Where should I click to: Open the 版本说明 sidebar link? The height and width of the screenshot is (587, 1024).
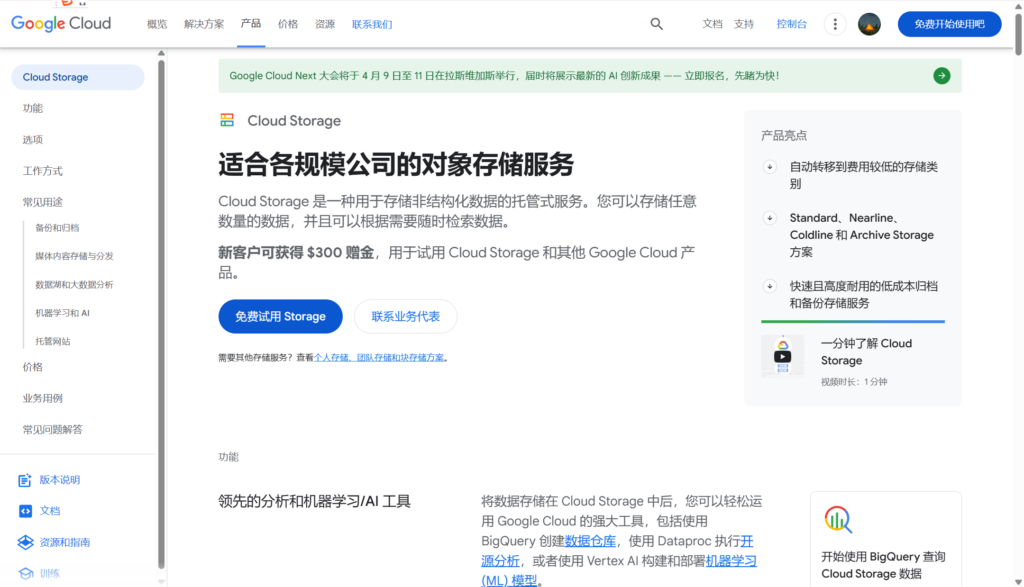tap(59, 480)
